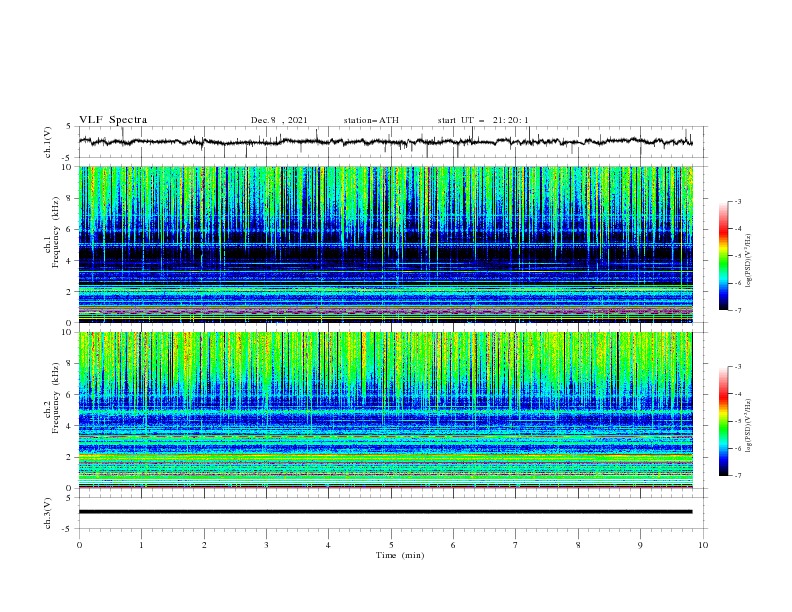The image size is (792, 612).
Task: Click the "-3" tick on upper color bar
Action: click(737, 201)
